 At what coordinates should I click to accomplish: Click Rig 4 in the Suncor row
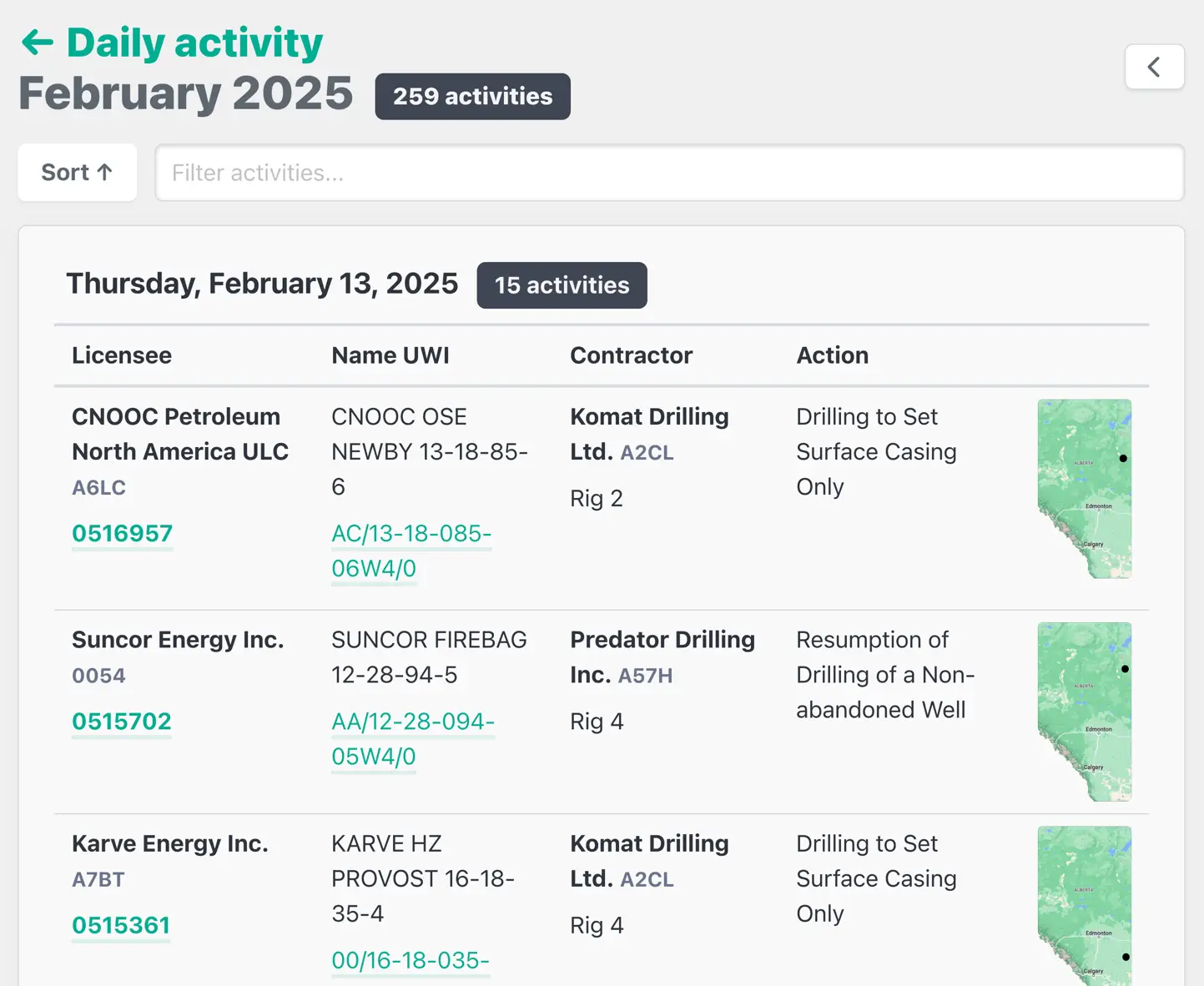coord(597,722)
